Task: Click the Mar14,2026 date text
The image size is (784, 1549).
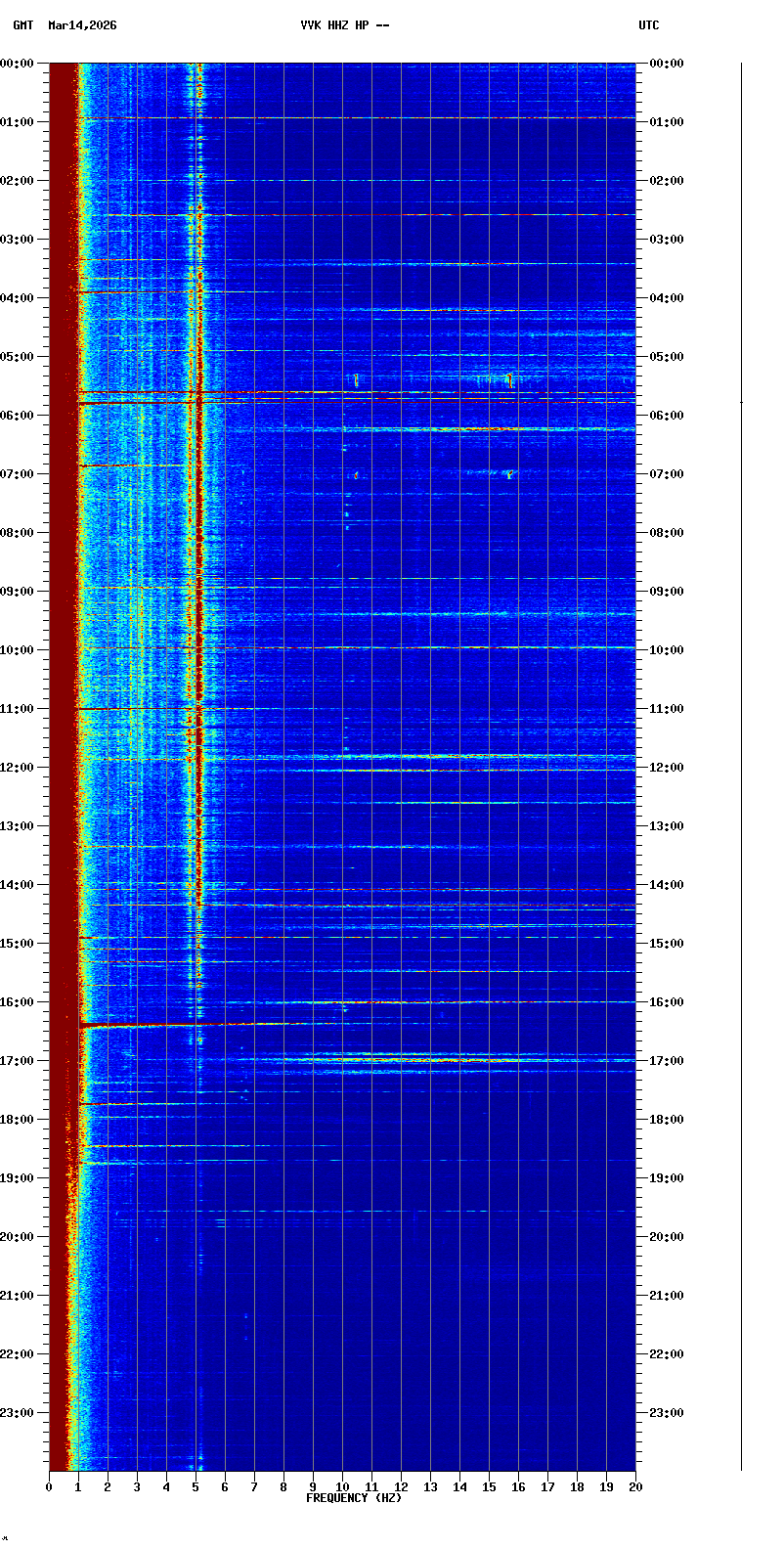Action: (x=82, y=25)
